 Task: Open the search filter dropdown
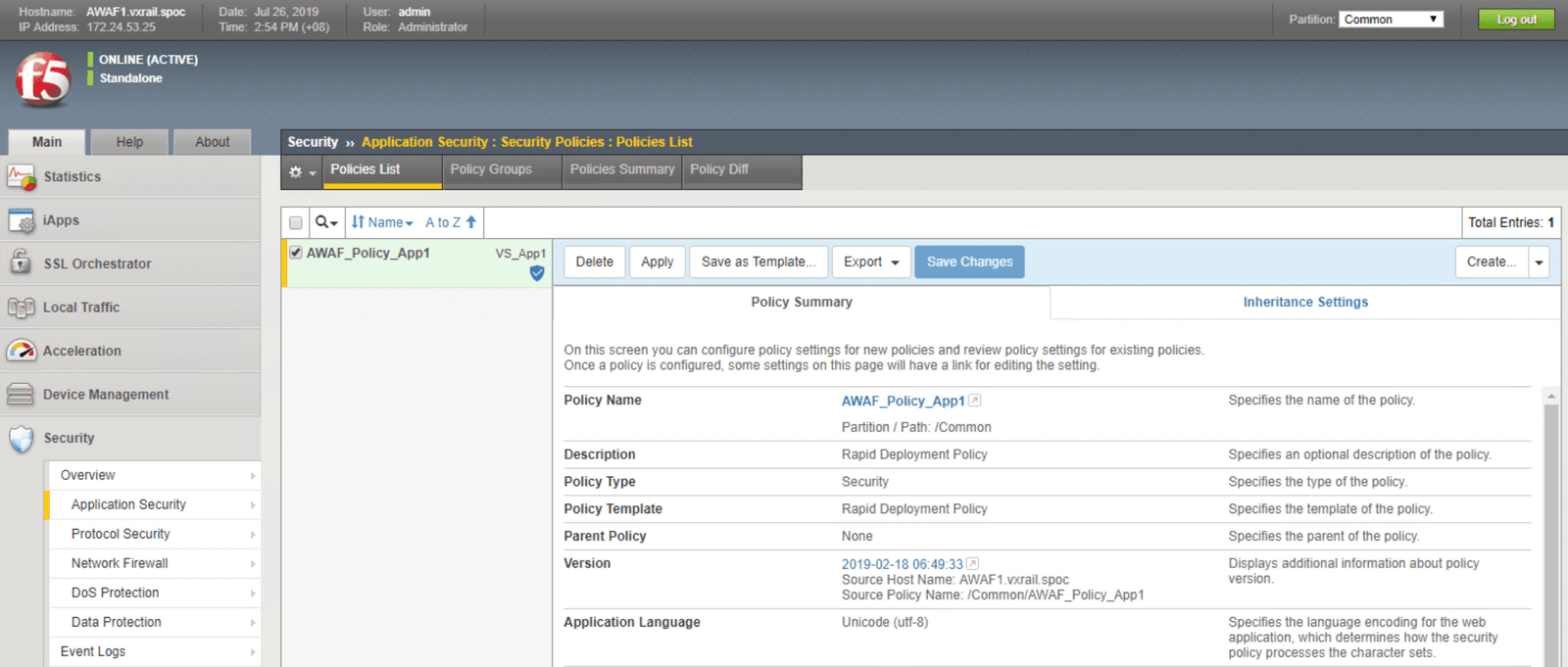(x=326, y=222)
